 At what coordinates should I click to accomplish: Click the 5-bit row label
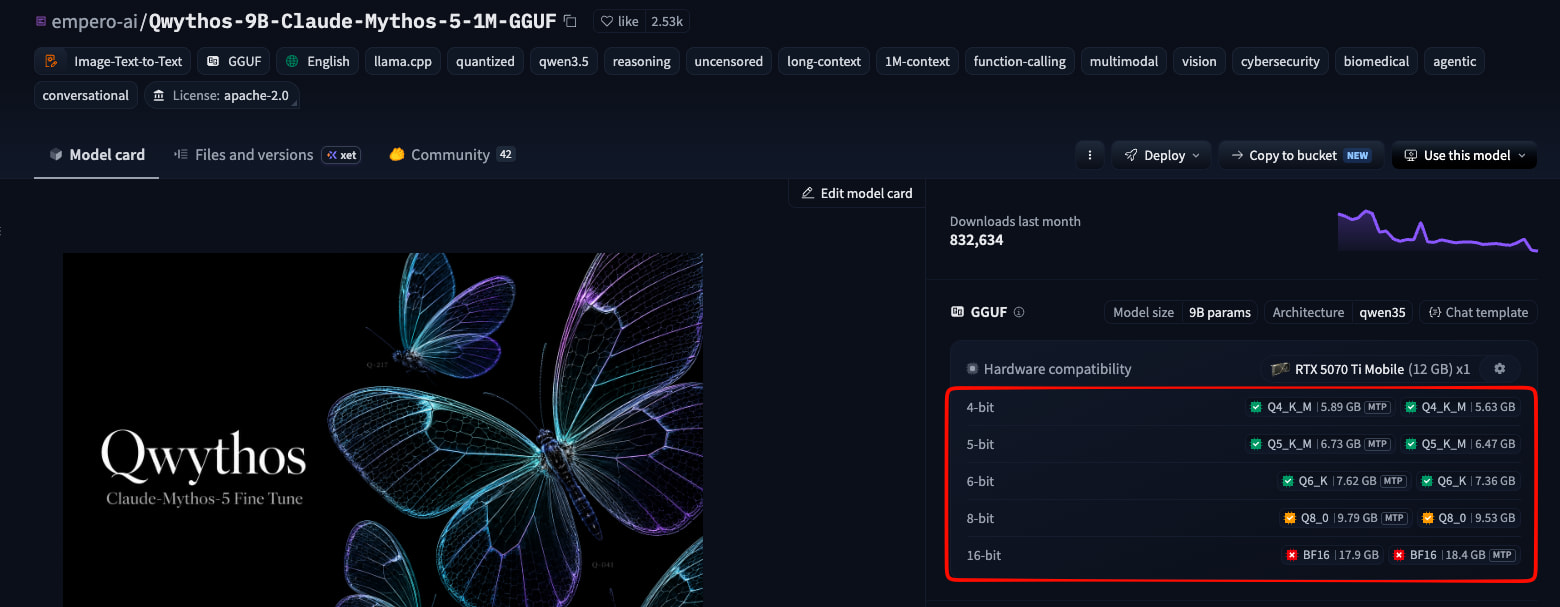980,444
